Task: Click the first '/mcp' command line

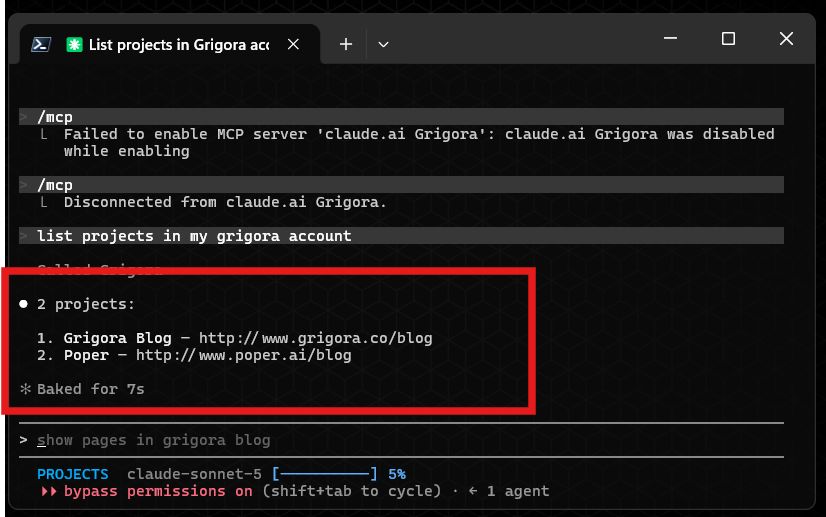Action: click(x=401, y=116)
